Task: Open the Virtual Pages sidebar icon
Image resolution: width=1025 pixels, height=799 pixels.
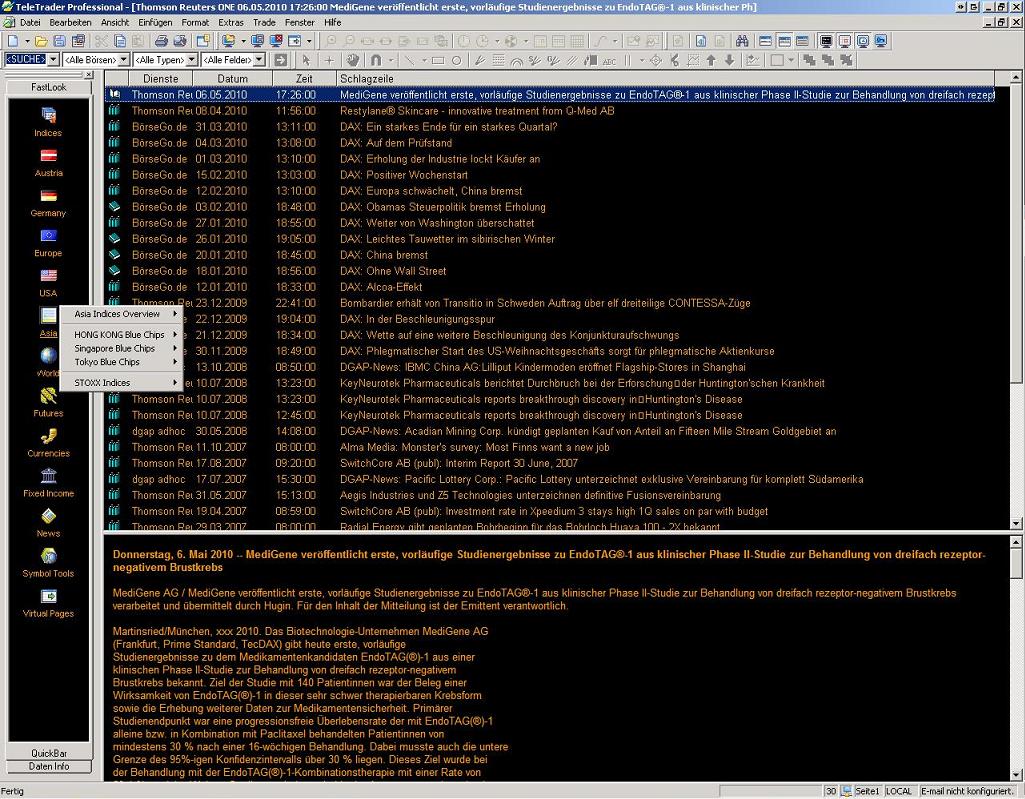Action: [48, 596]
